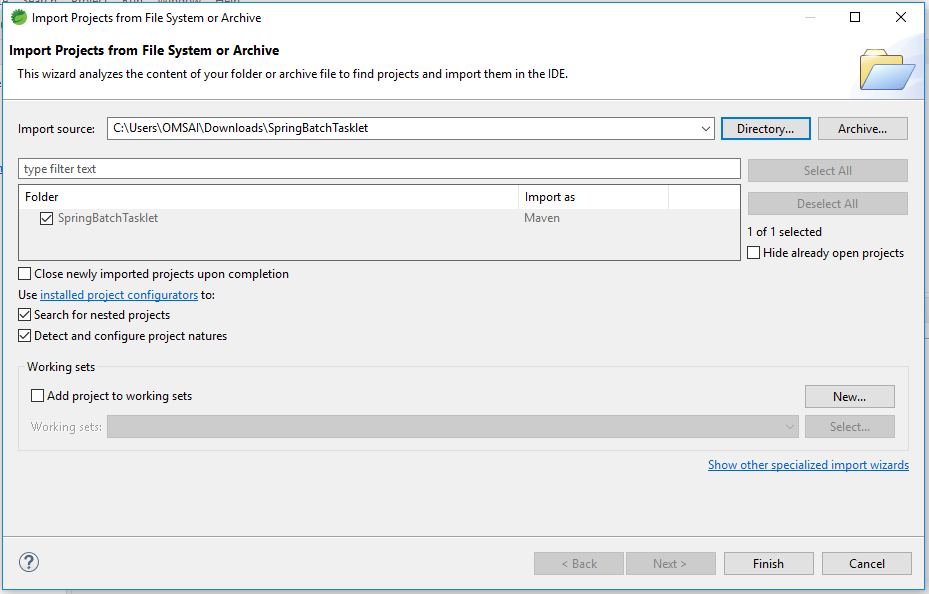The height and width of the screenshot is (594, 929).
Task: Click the Spring leaf icon in the title bar
Action: (16, 17)
